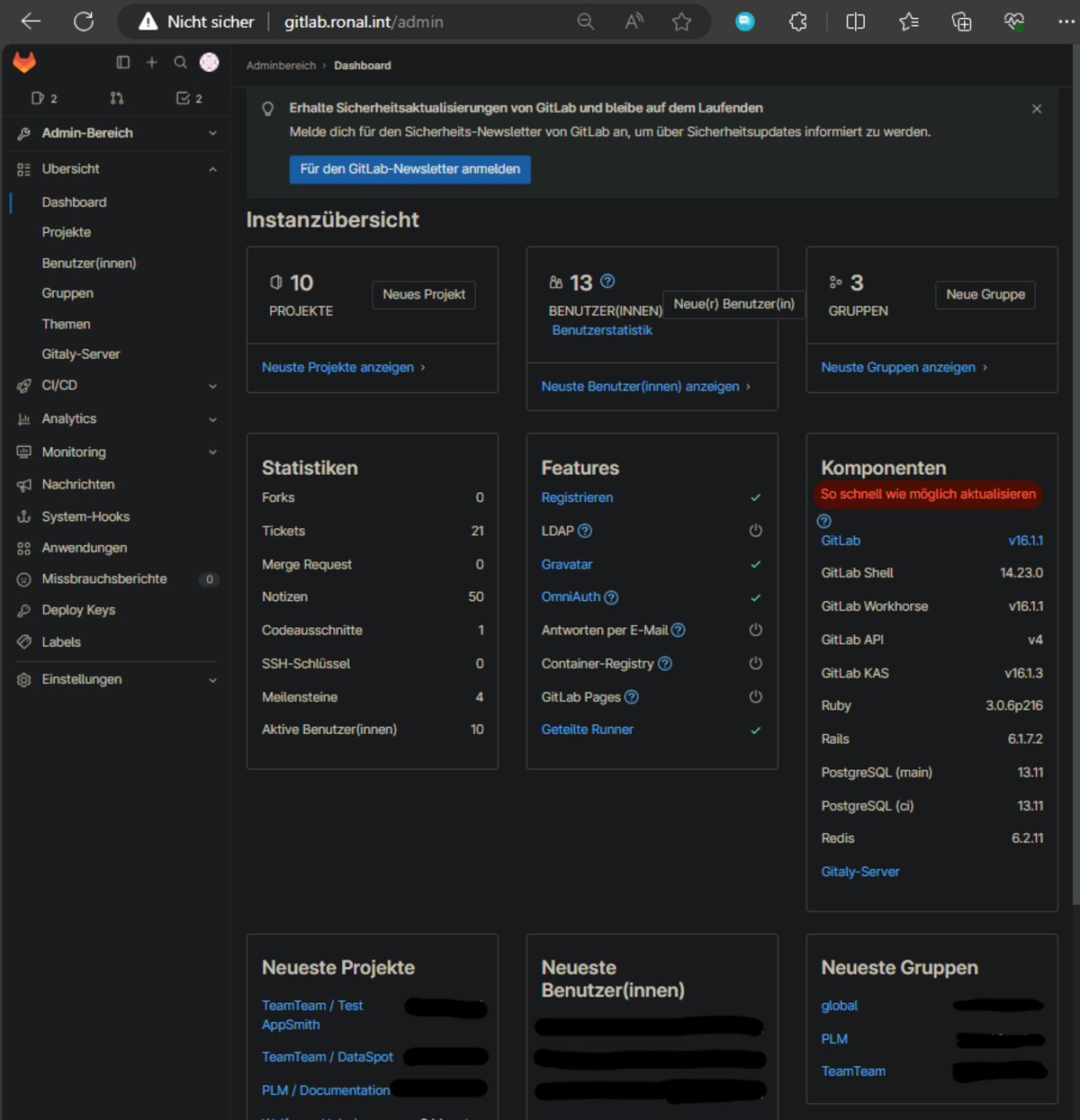Open the merge requests counter icon
Image resolution: width=1080 pixels, height=1120 pixels.
pyautogui.click(x=116, y=98)
